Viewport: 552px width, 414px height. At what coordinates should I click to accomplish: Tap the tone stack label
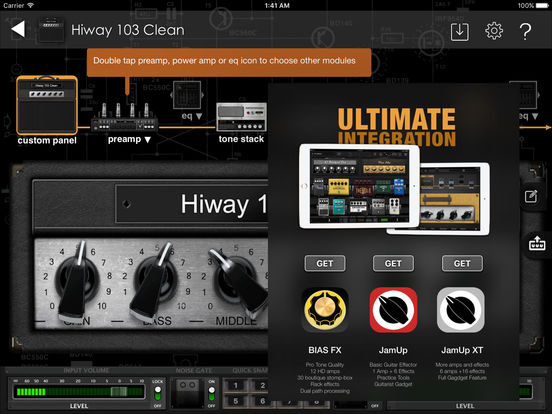point(241,139)
